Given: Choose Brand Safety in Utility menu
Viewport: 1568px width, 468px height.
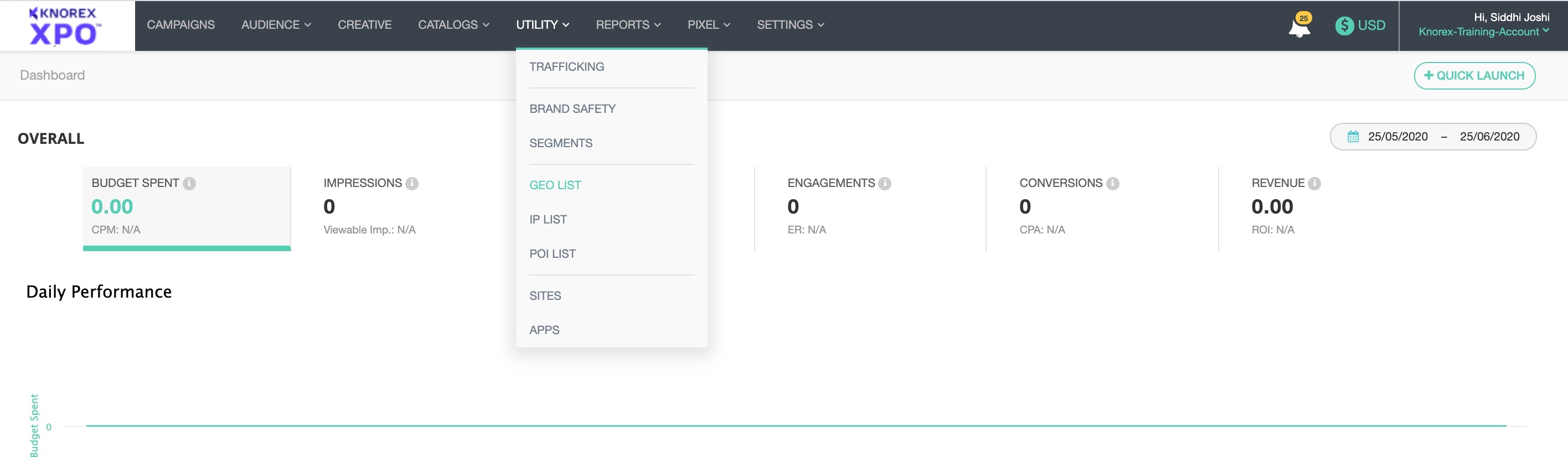Looking at the screenshot, I should pos(572,109).
